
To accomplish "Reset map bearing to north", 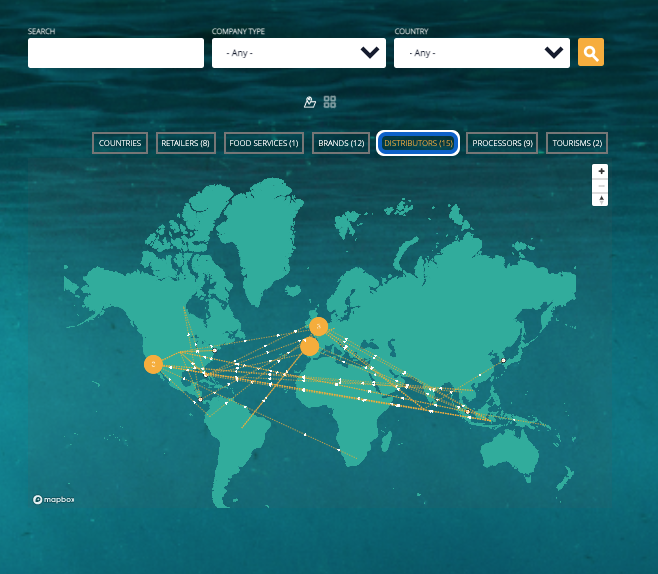I will click(x=601, y=200).
